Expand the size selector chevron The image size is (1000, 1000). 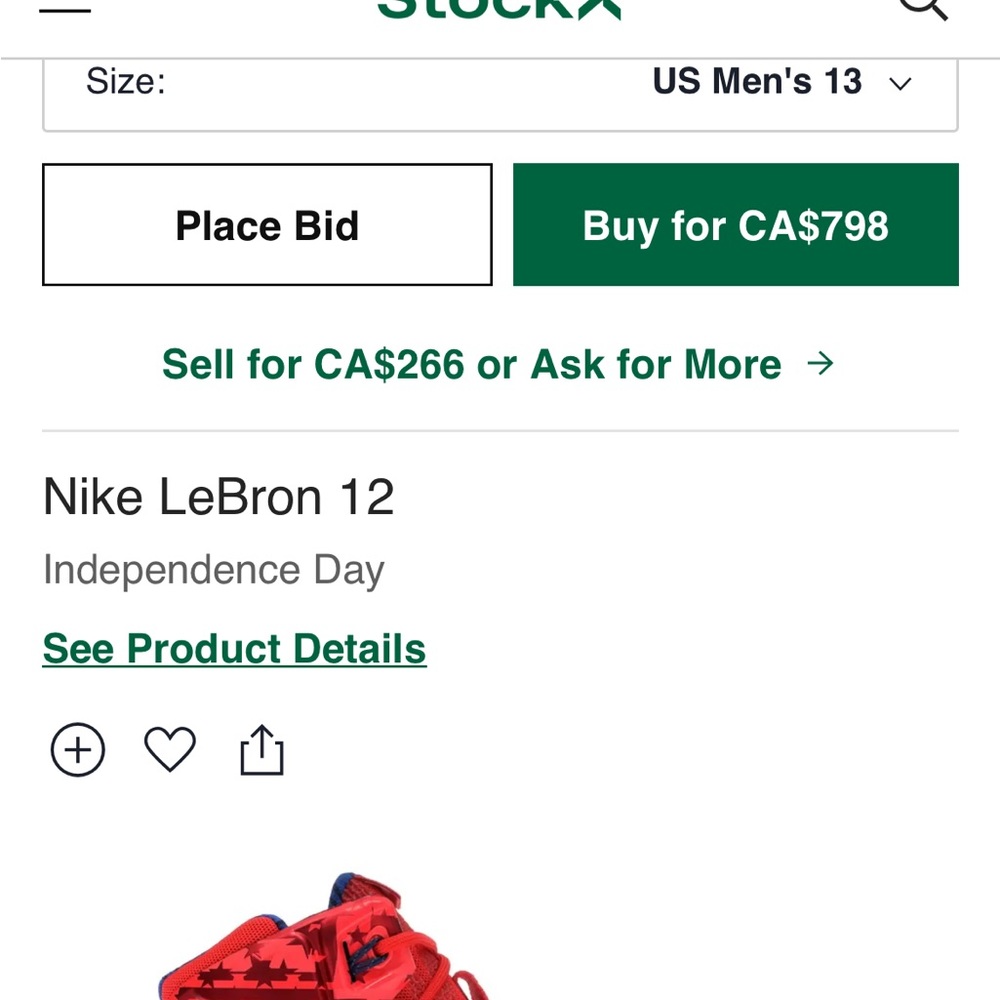[899, 83]
